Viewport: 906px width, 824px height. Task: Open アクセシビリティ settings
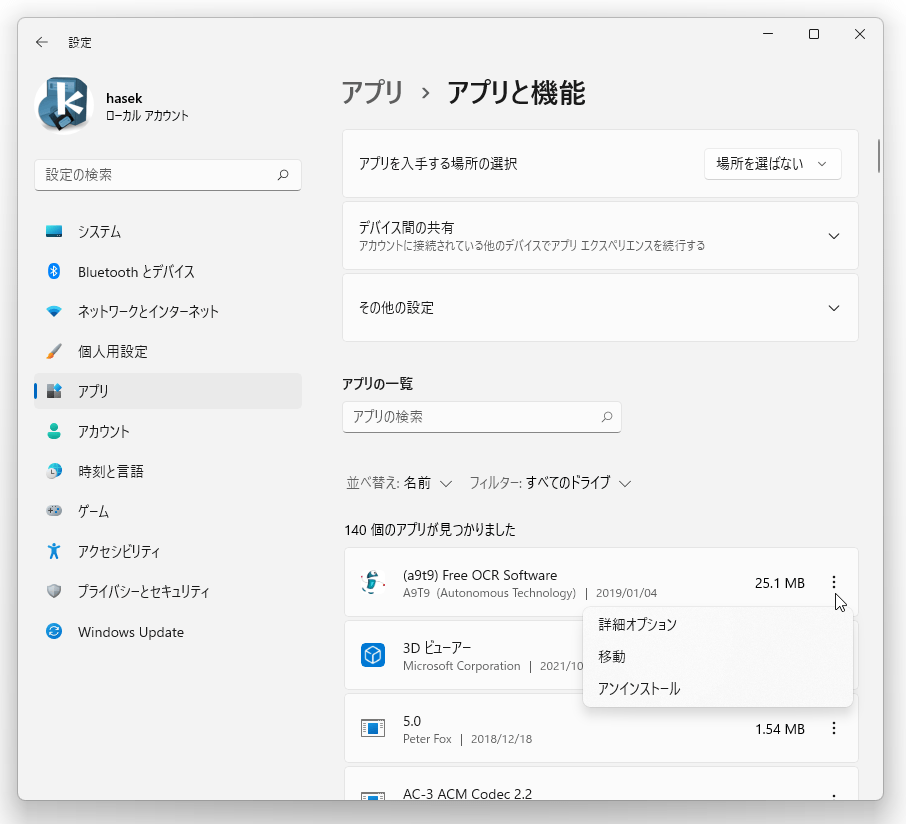(x=168, y=551)
